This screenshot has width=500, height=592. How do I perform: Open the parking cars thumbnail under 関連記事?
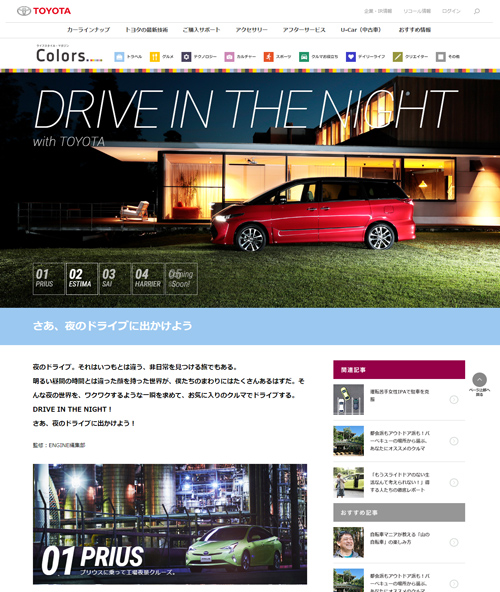click(349, 399)
